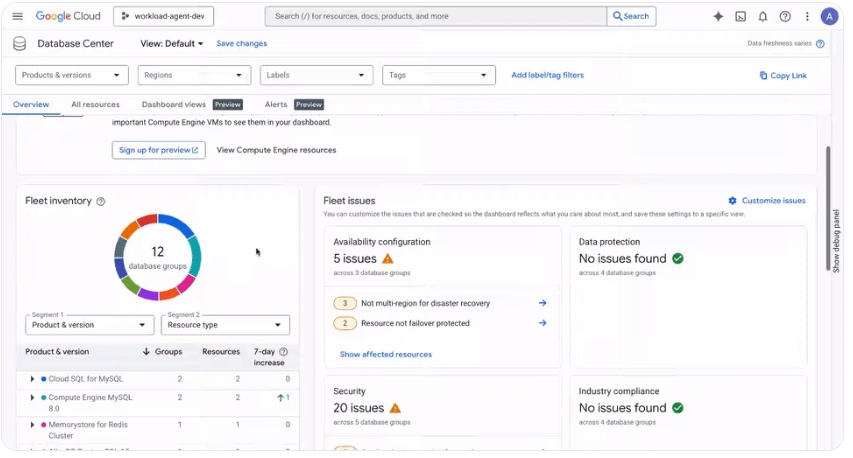Click the Preview badge beside Dashboard views
853x458 pixels.
click(x=228, y=104)
